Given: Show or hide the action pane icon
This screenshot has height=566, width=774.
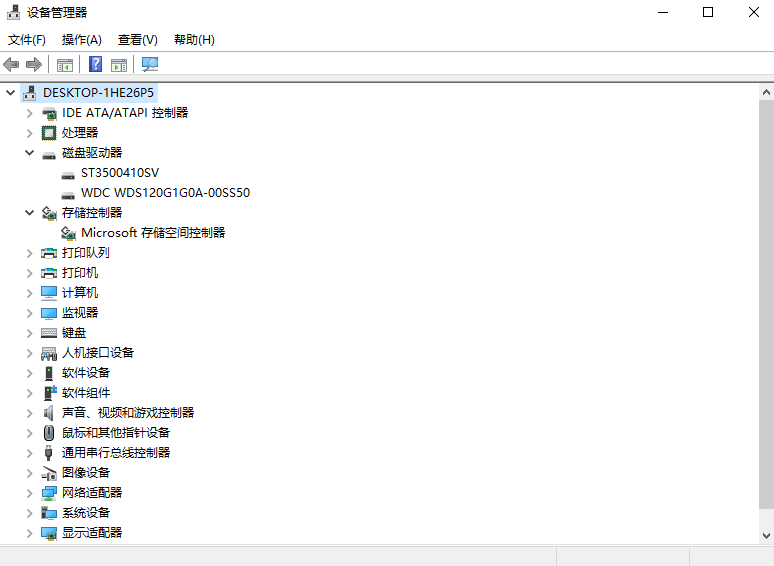Looking at the screenshot, I should tap(119, 65).
